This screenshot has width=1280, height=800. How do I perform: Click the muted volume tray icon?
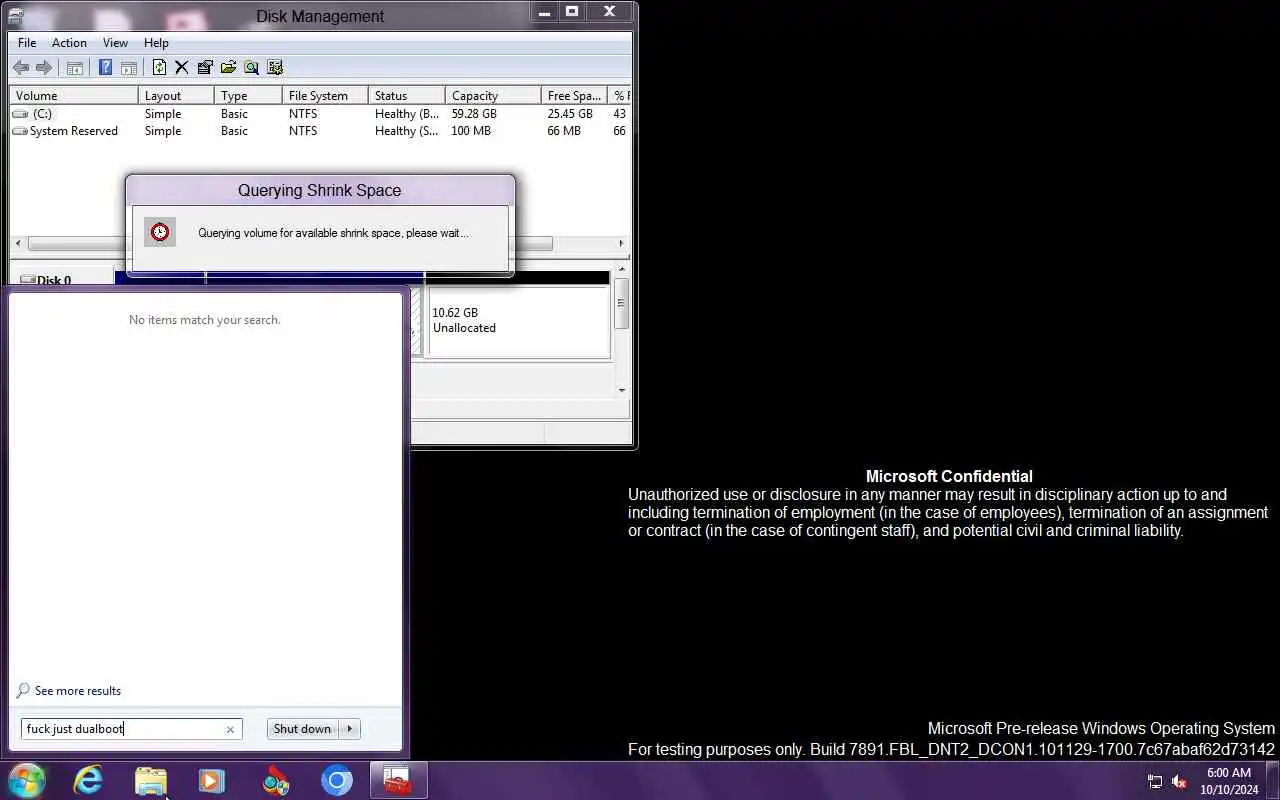(1179, 782)
